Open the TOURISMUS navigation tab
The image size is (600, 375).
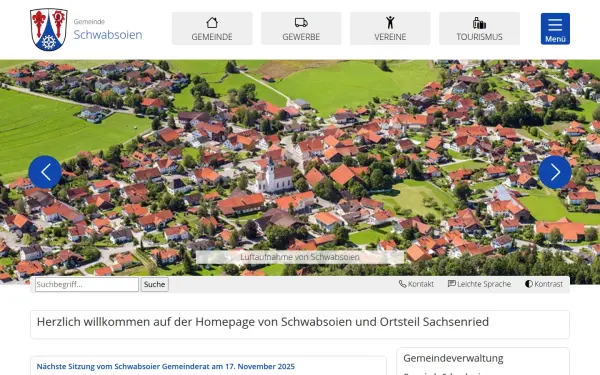479,28
